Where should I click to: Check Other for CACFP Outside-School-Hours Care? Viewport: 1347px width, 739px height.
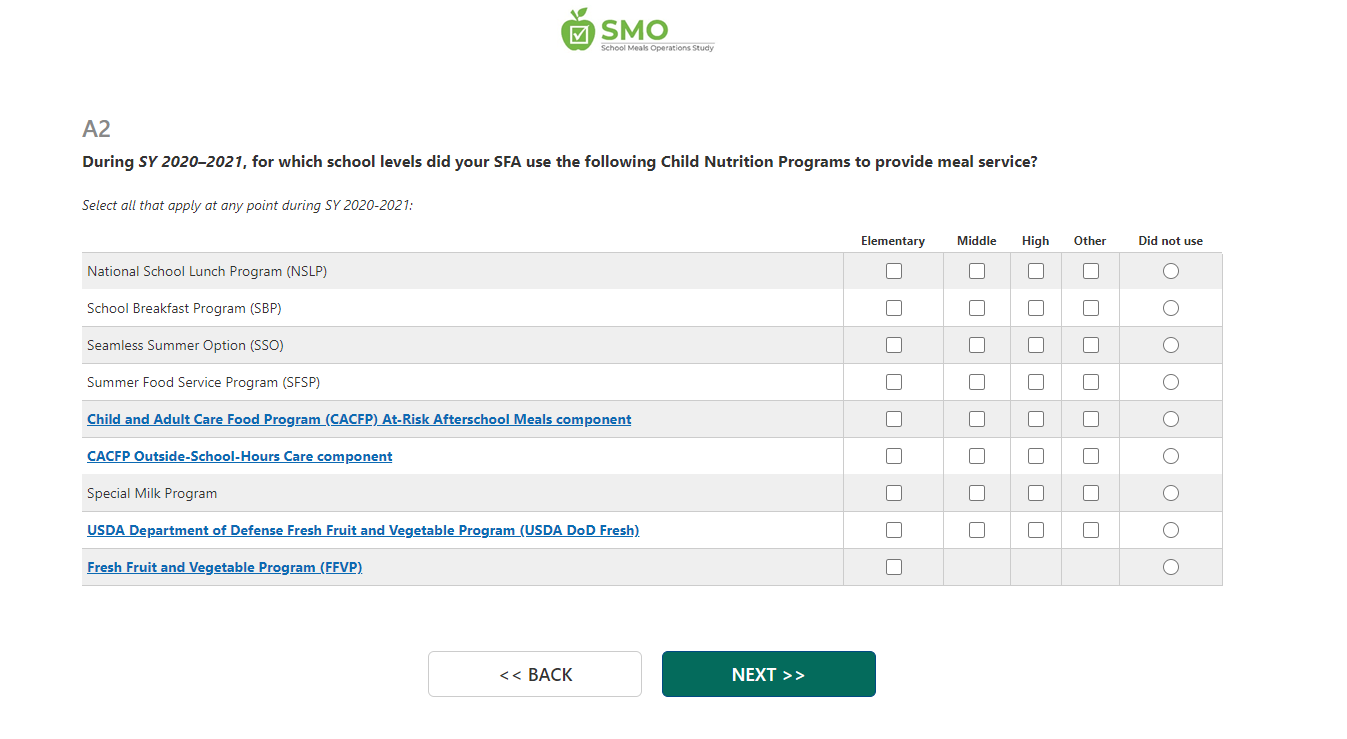pos(1091,456)
